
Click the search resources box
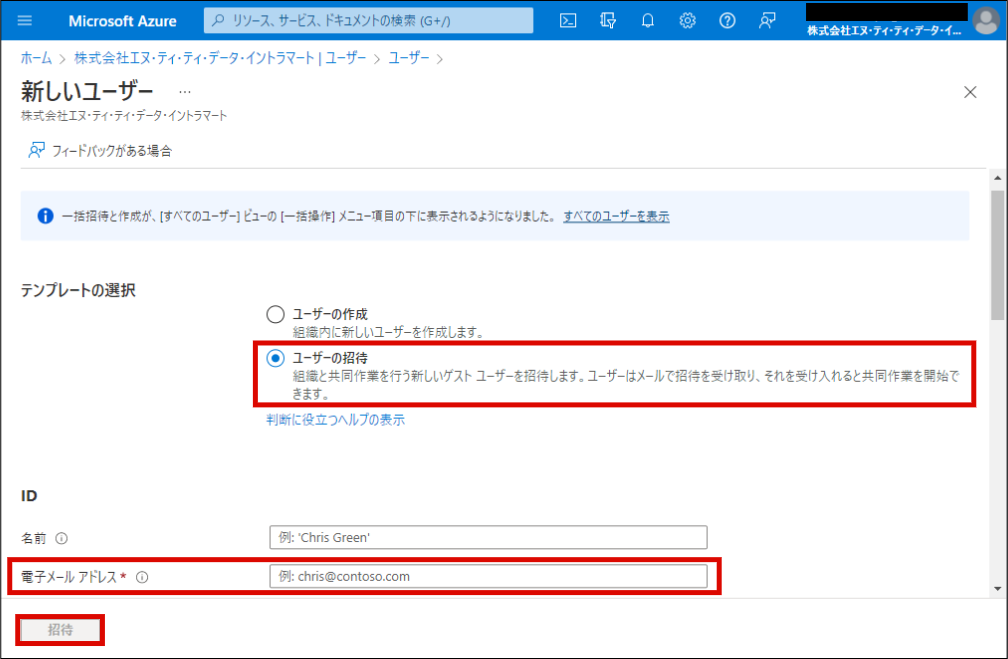(x=368, y=21)
